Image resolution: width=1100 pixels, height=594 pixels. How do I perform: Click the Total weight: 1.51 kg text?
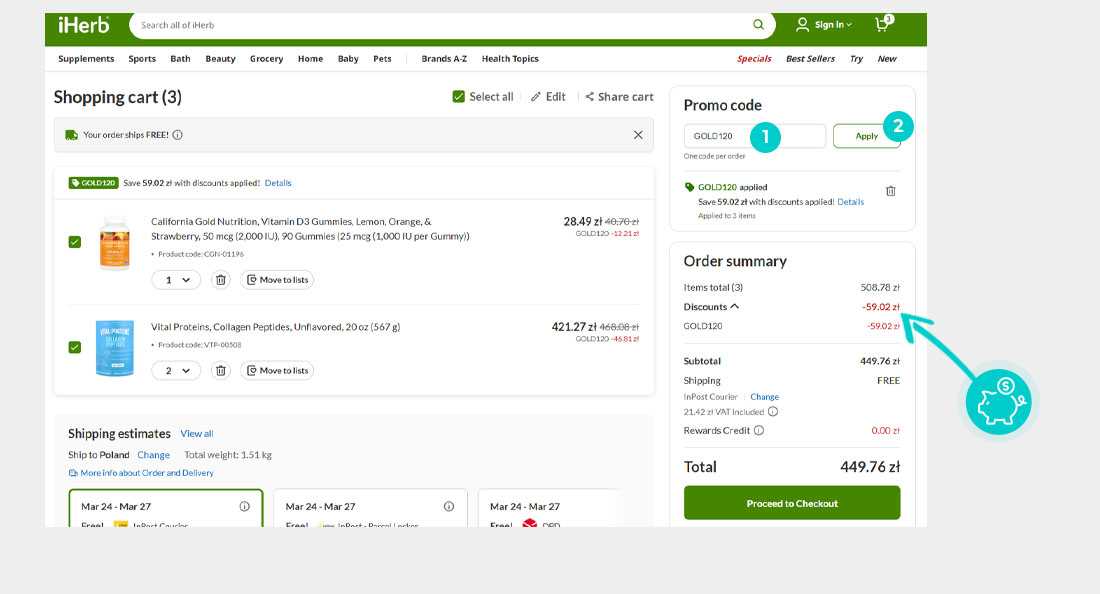[228, 454]
